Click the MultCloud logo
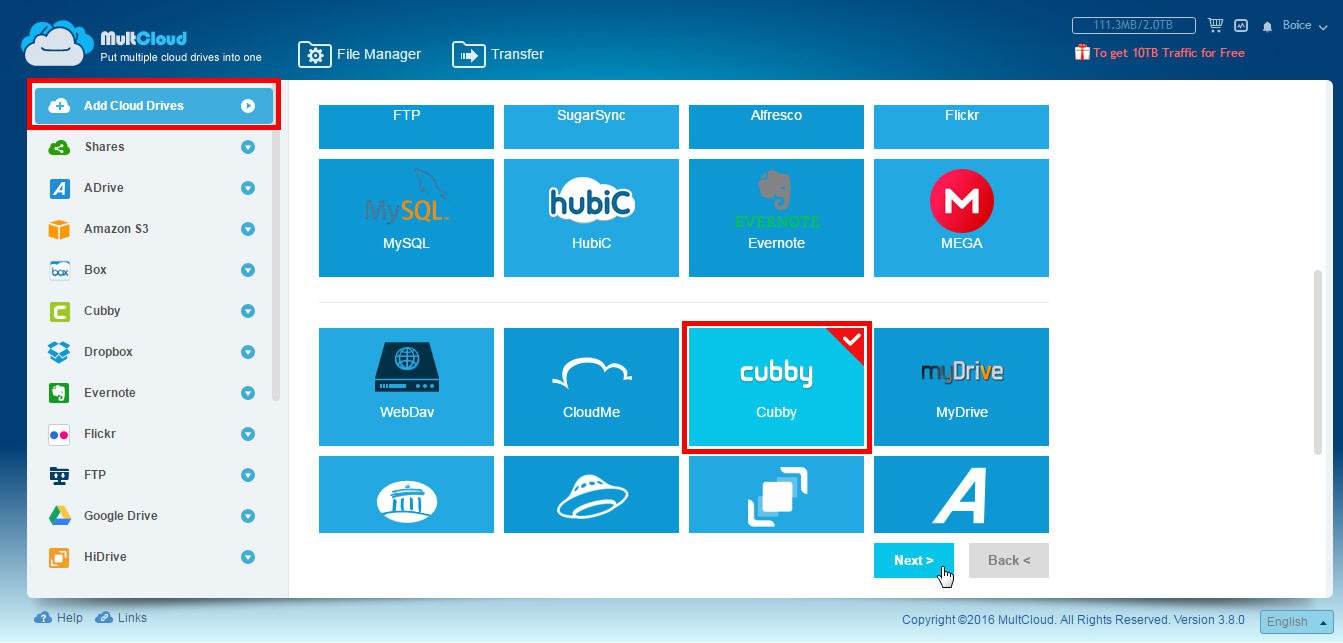This screenshot has height=643, width=1343. (141, 44)
